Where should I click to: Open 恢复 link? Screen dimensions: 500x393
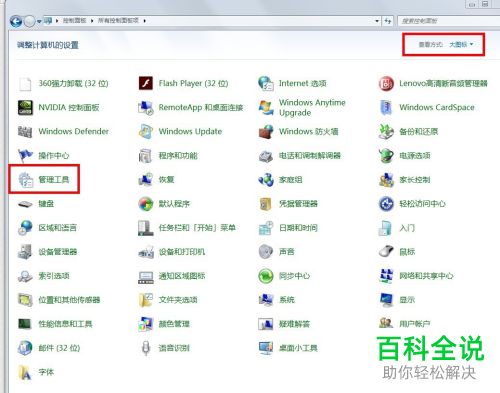166,180
